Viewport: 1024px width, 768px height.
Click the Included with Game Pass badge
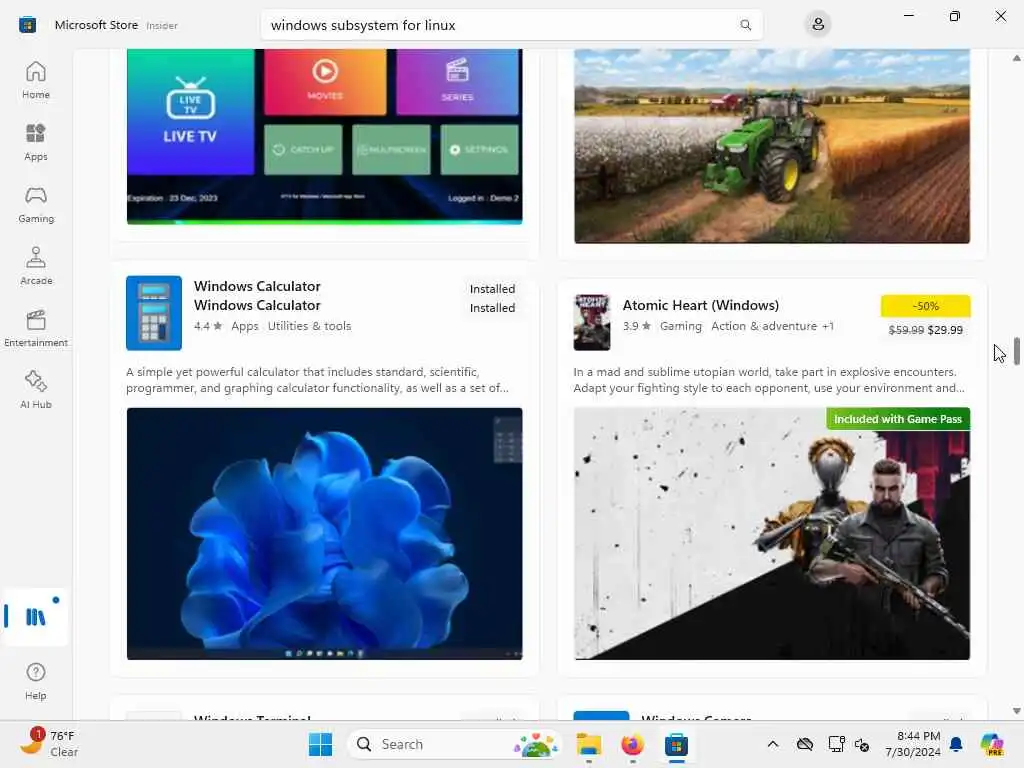(898, 419)
